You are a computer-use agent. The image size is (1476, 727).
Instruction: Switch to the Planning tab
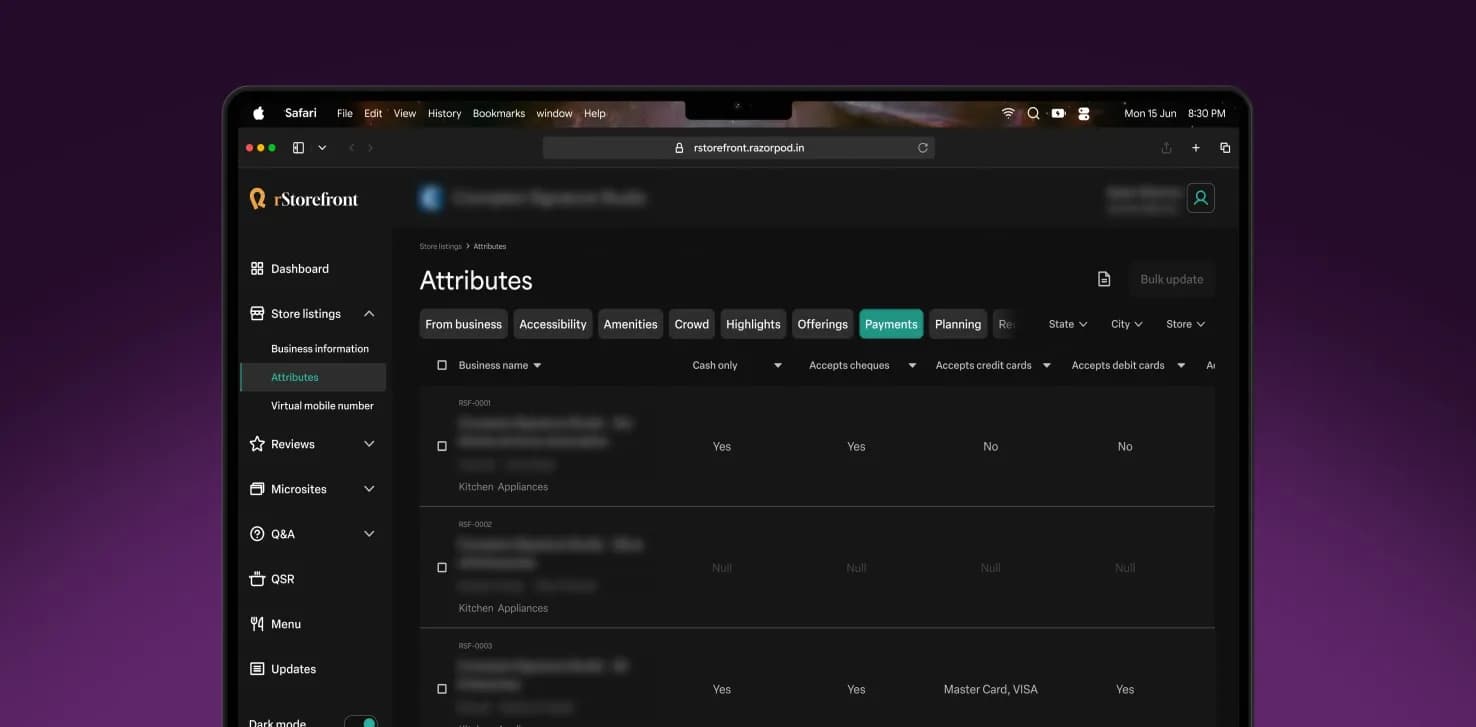tap(958, 324)
